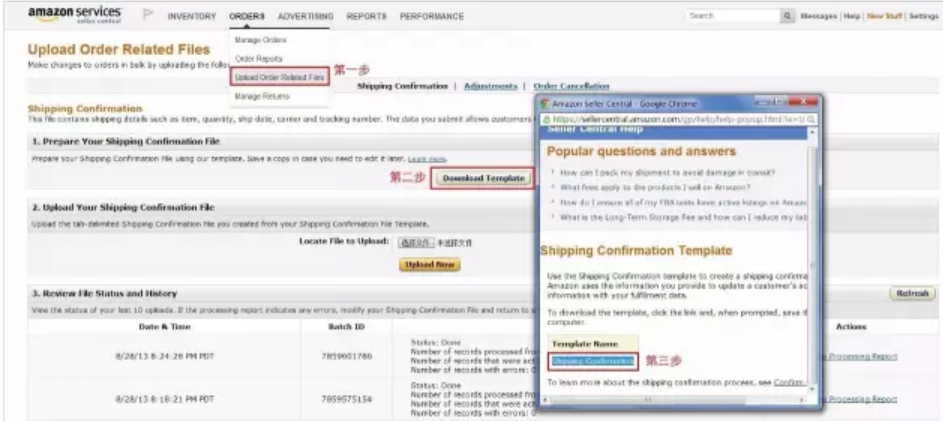Click the Upload Order Related Files page heading
The width and height of the screenshot is (943, 423).
(x=119, y=49)
